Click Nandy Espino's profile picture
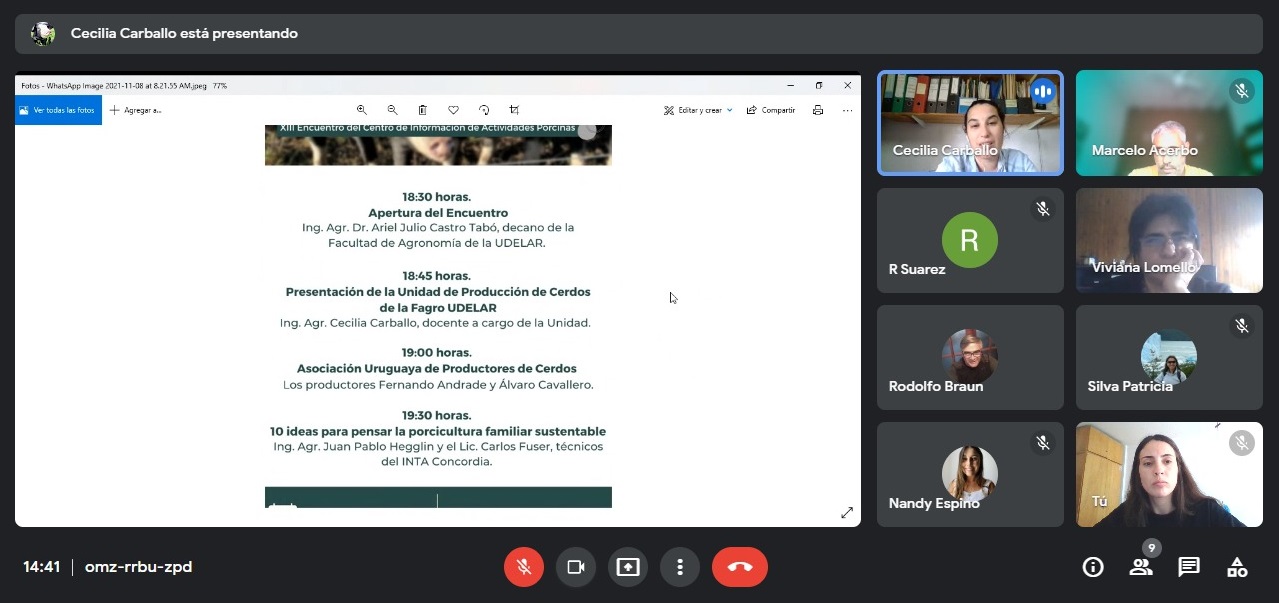 point(970,474)
